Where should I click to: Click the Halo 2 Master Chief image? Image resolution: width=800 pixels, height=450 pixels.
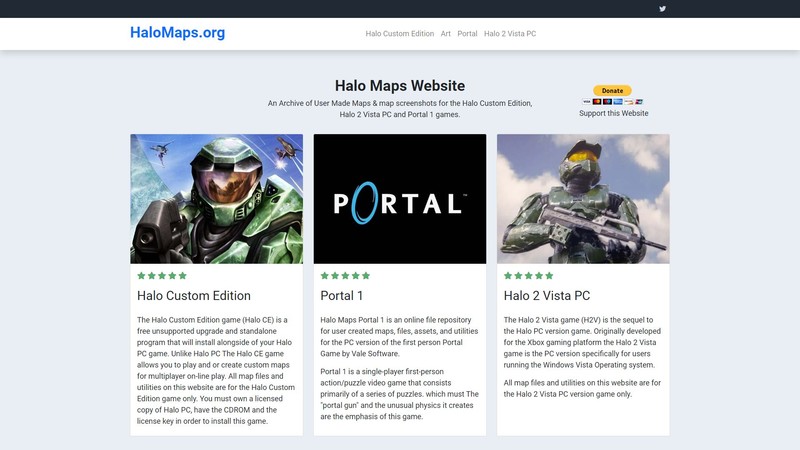583,199
